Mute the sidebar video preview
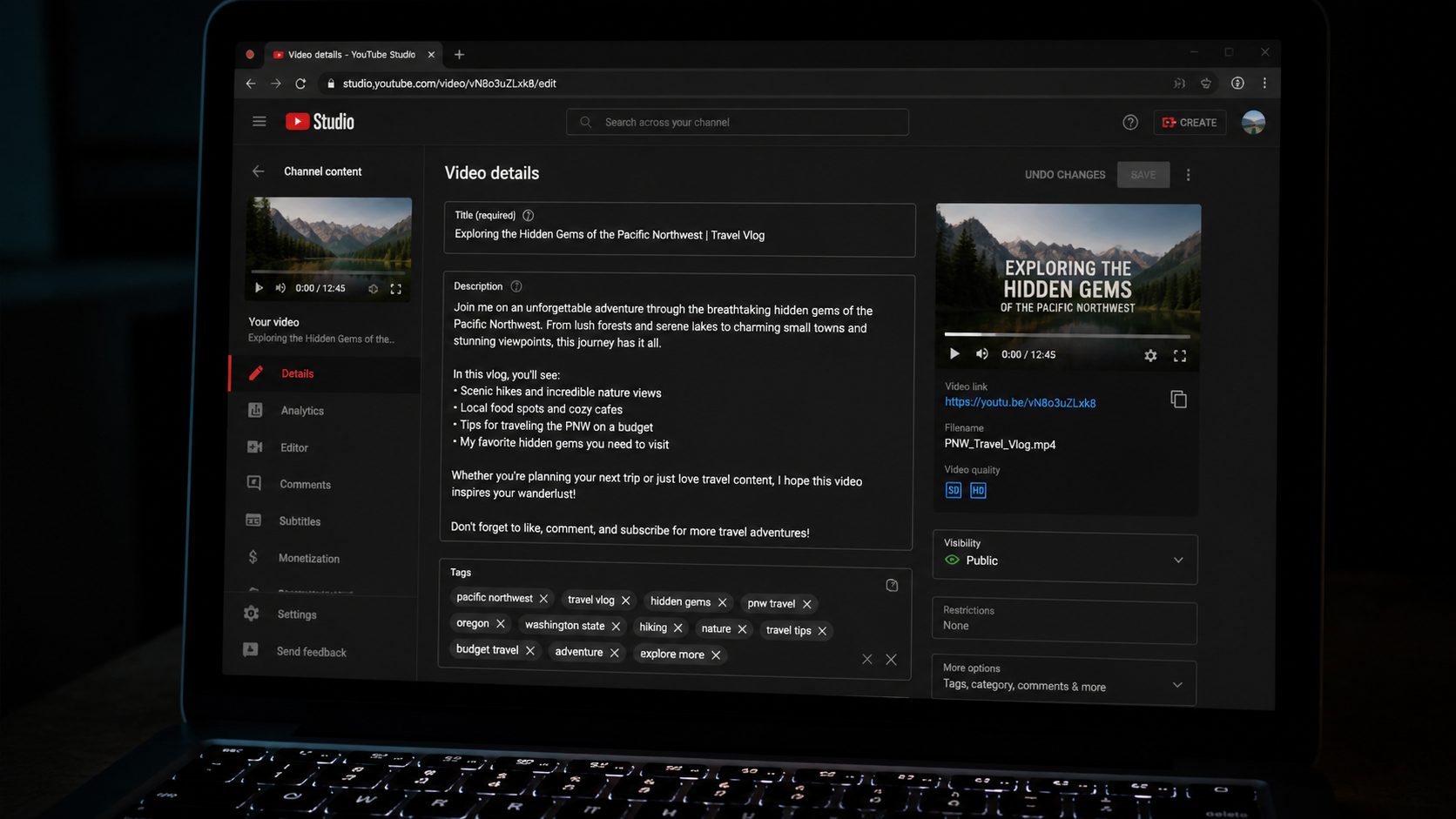This screenshot has width=1456, height=819. click(280, 288)
